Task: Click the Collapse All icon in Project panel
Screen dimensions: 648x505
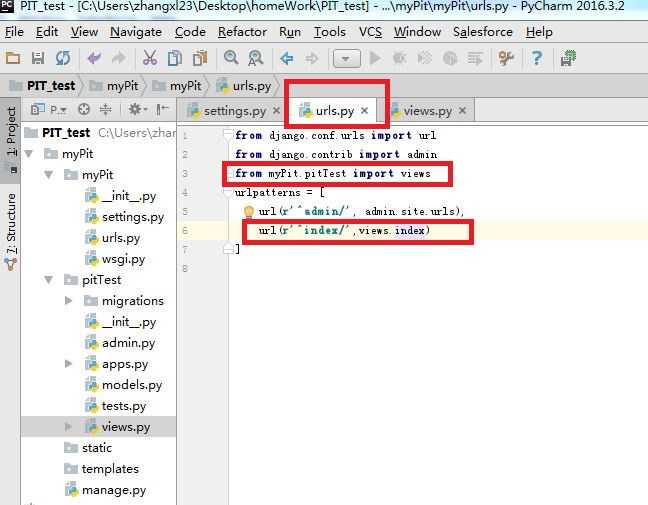Action: point(105,110)
